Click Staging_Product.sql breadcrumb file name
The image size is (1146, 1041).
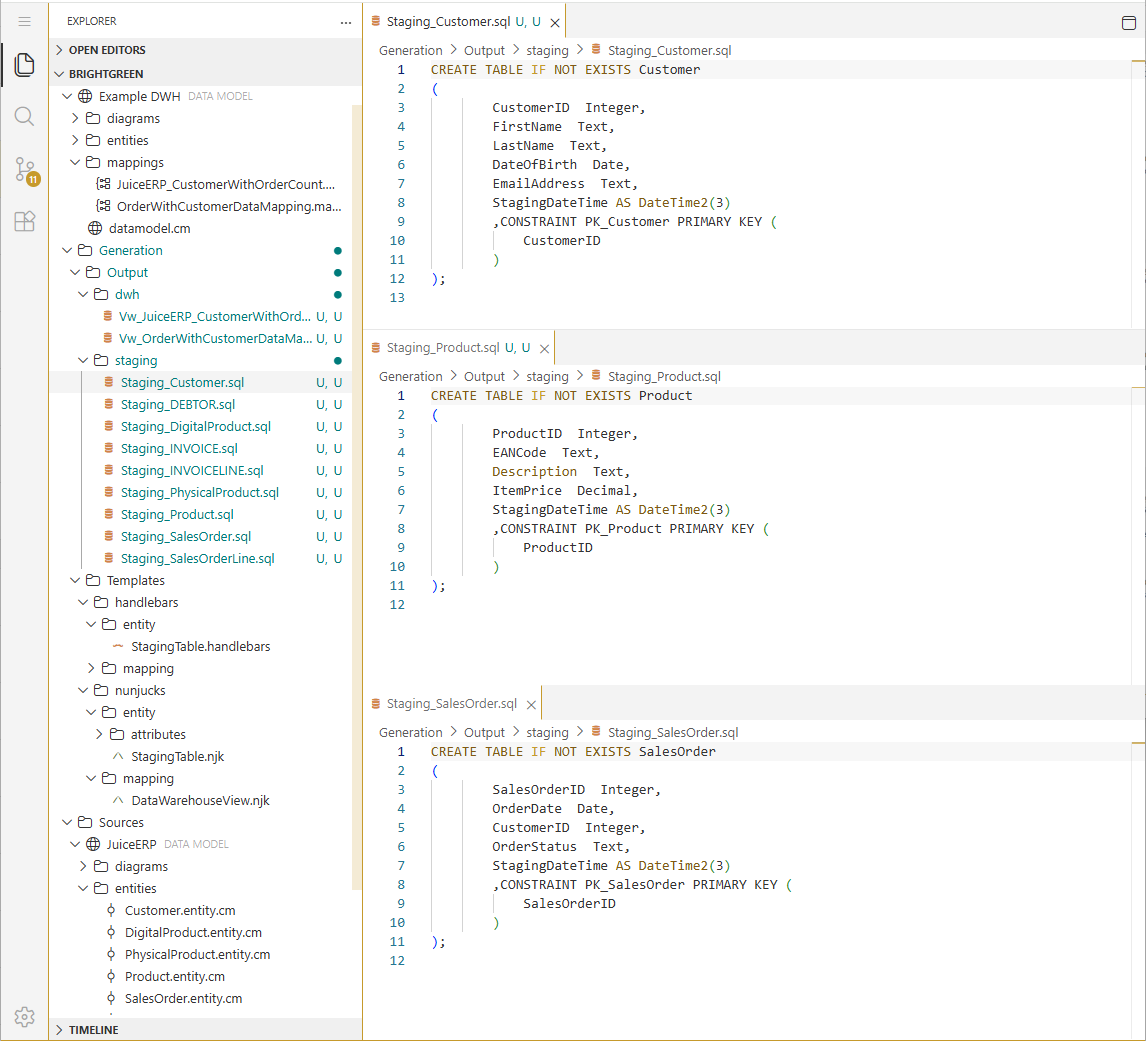coord(664,376)
